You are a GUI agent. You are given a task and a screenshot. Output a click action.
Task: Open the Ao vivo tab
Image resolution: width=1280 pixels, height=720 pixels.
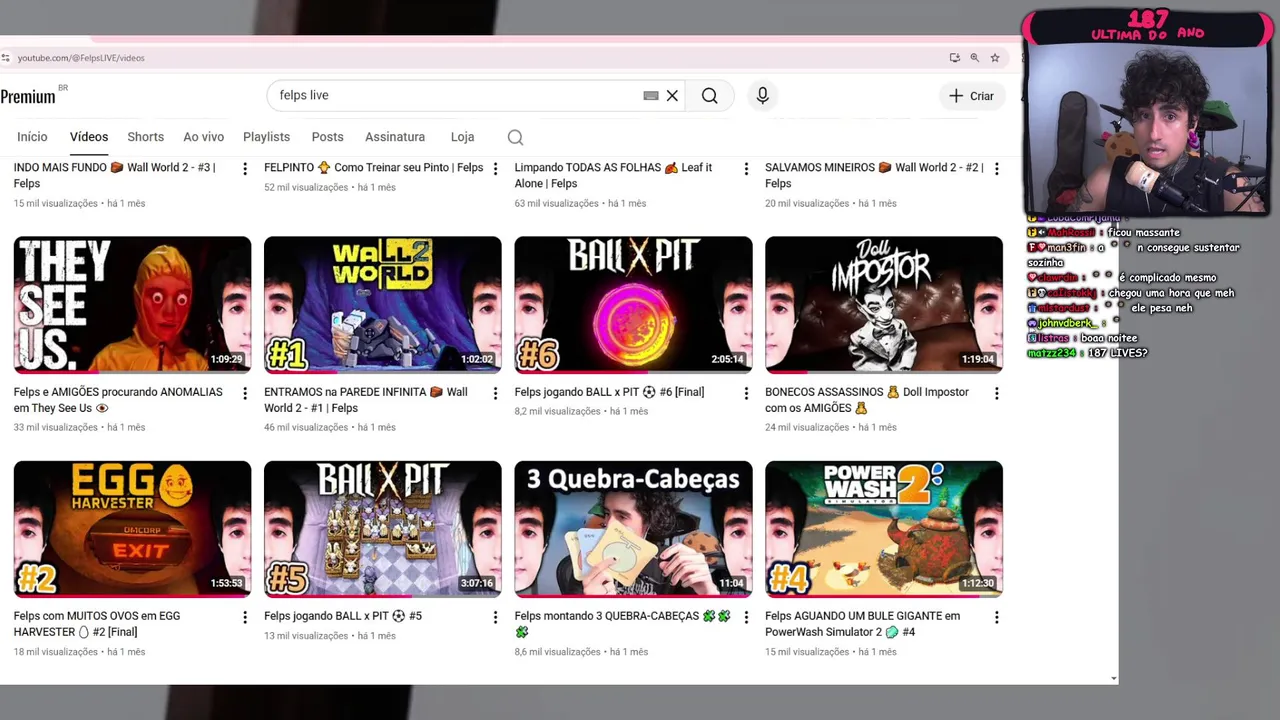point(204,137)
